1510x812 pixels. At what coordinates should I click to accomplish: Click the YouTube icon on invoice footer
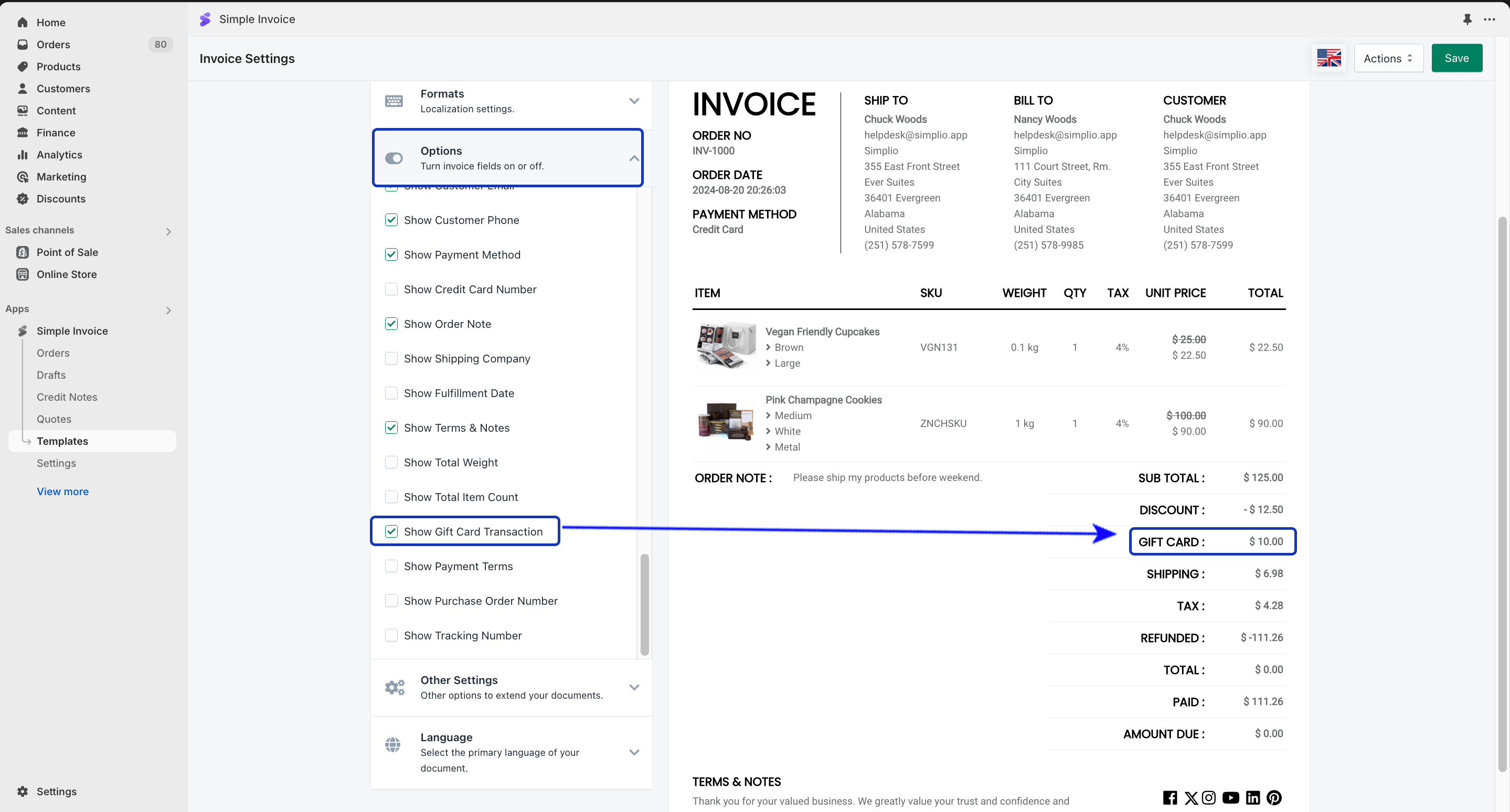(1230, 797)
